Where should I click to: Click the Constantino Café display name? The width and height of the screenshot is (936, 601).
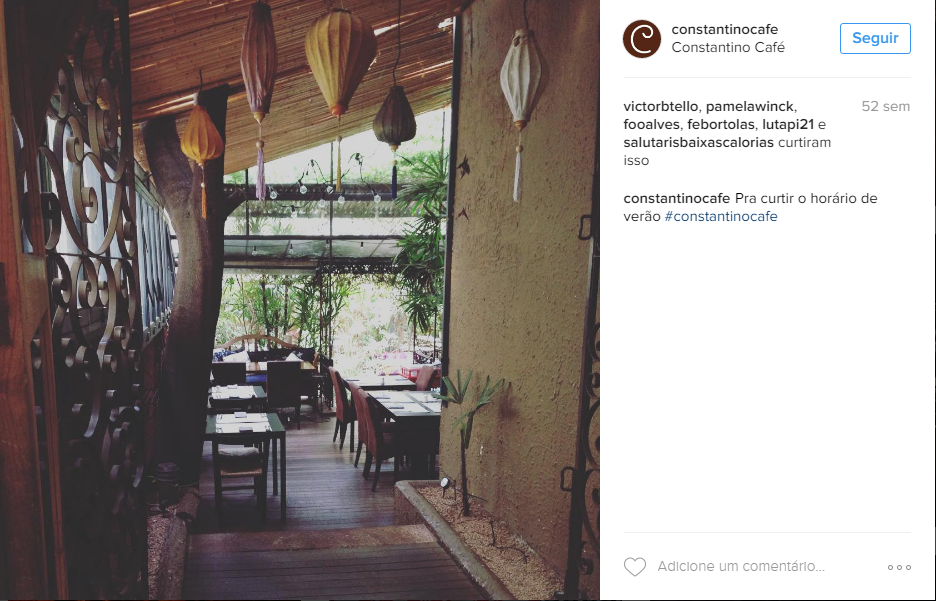(x=728, y=48)
